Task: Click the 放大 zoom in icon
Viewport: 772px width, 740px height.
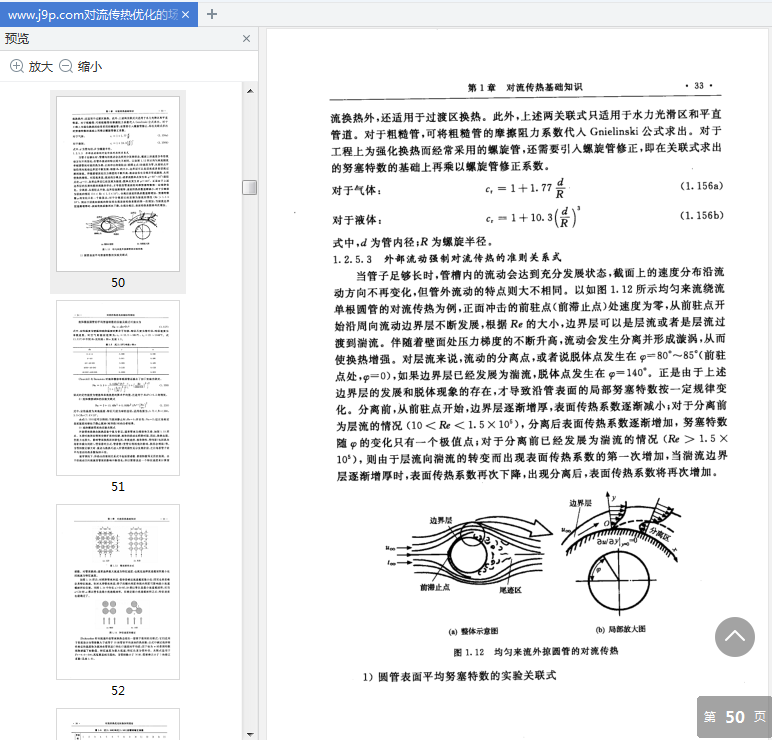Action: click(x=17, y=66)
